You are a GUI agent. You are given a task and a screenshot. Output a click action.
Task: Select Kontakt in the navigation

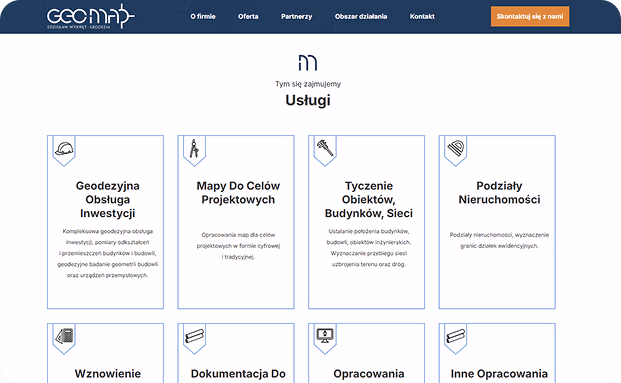pos(422,16)
